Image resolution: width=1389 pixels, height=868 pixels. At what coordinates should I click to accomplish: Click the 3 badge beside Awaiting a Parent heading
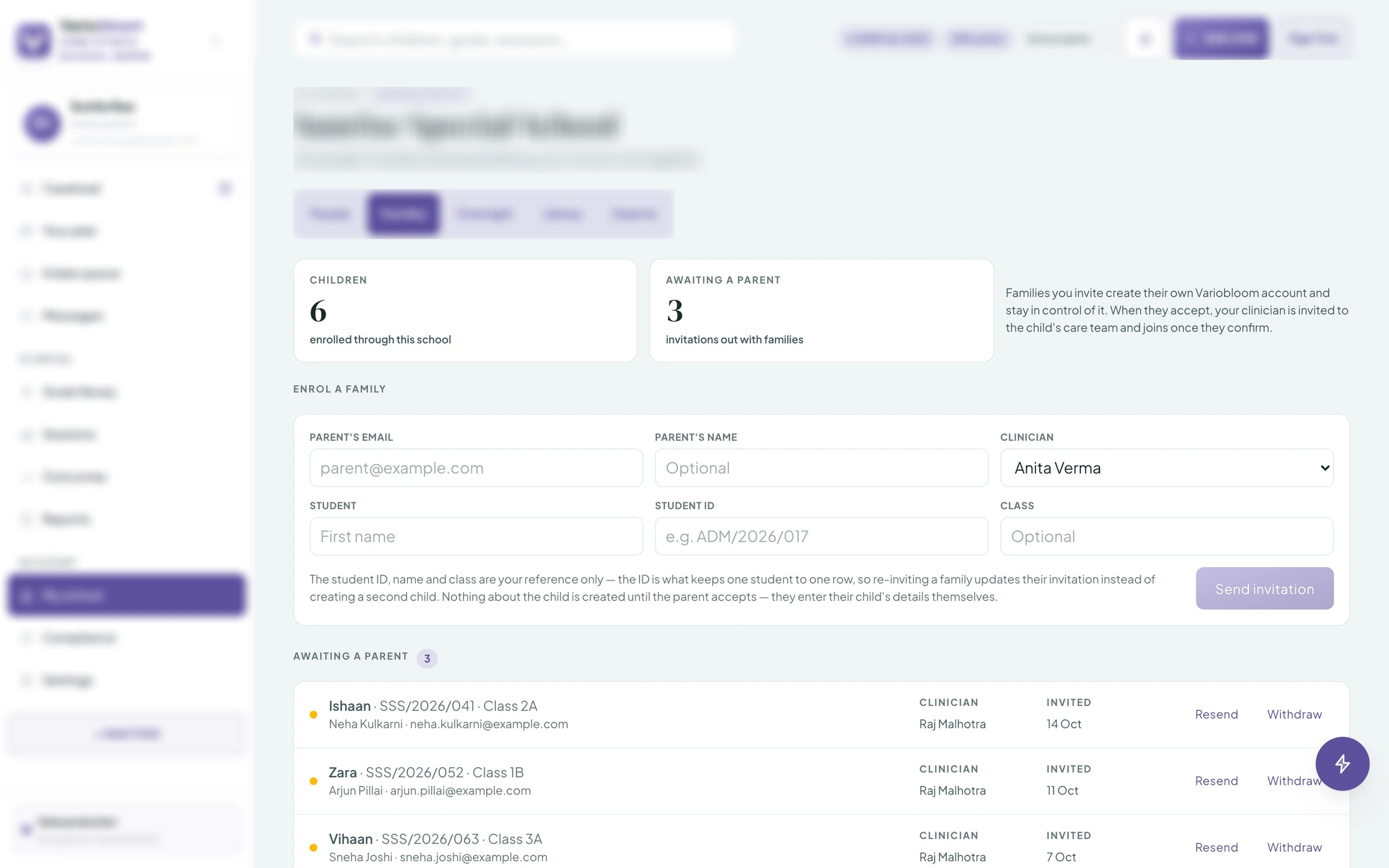[x=427, y=658]
